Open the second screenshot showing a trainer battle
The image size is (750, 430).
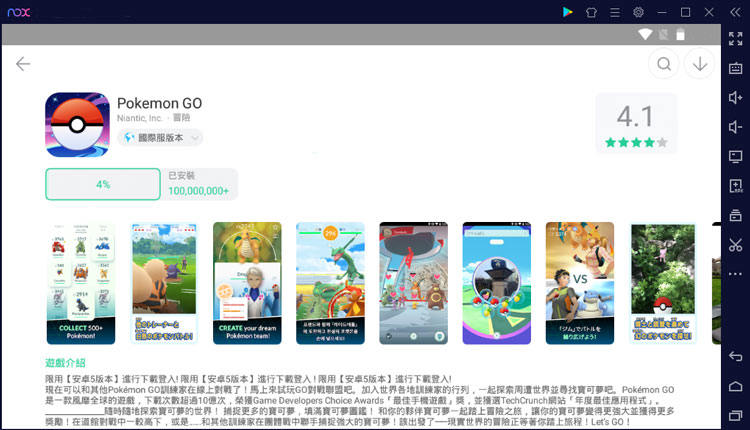(164, 283)
